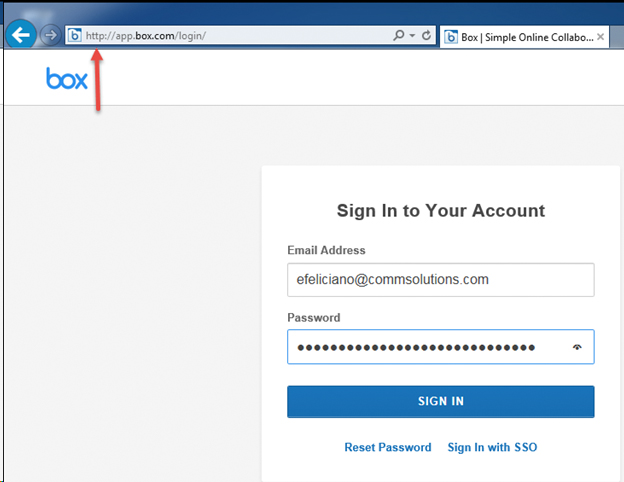Click the Box favicon in address bar

click(x=74, y=36)
